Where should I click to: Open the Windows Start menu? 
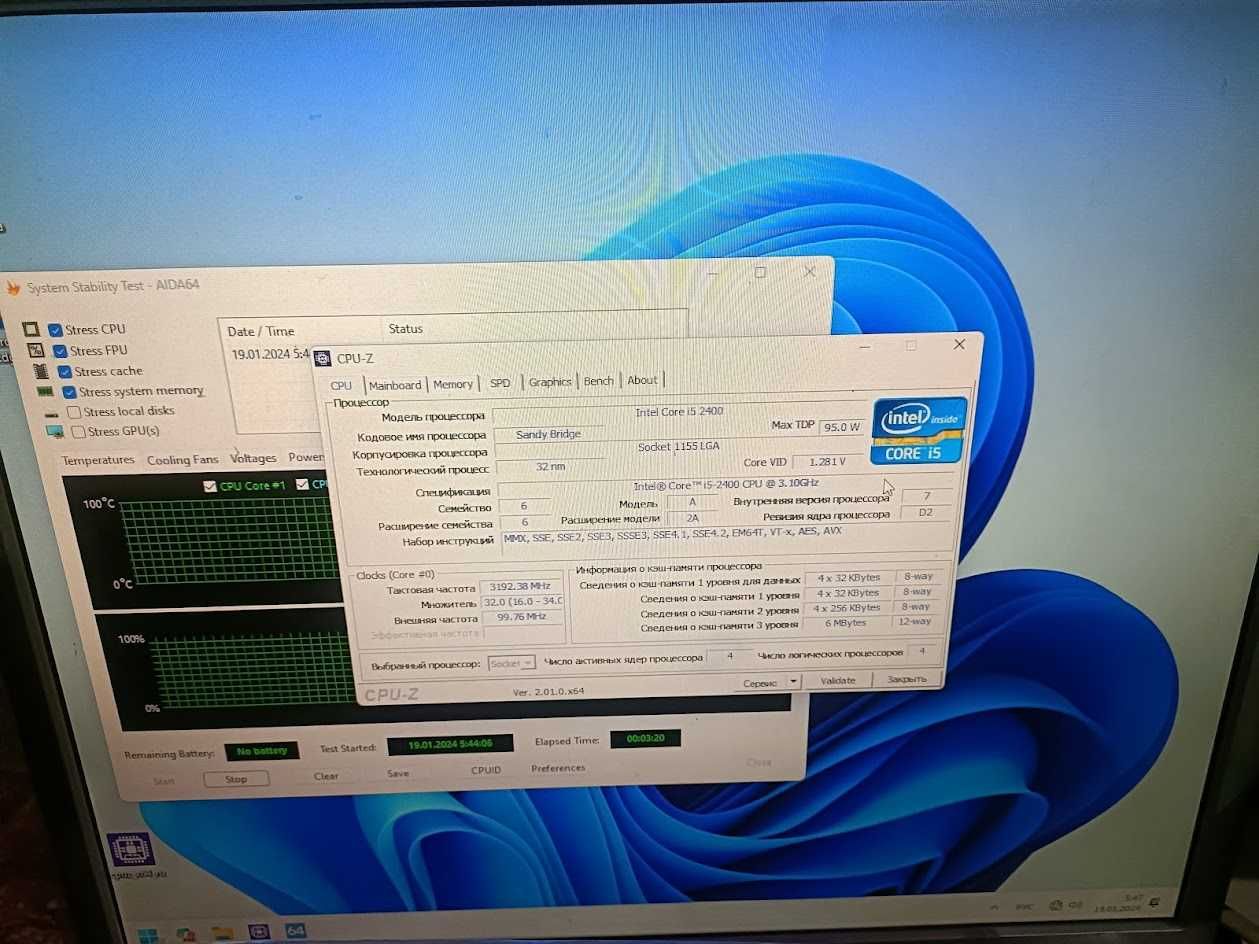point(148,936)
